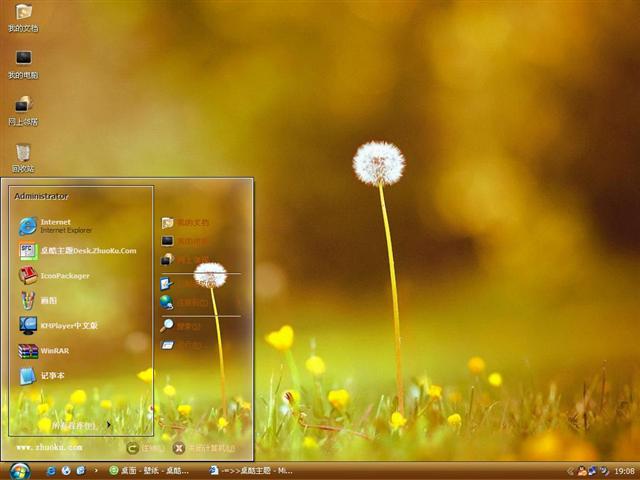Open the control panel icon in start menu
Image resolution: width=640 pixels, height=480 pixels.
click(x=167, y=283)
